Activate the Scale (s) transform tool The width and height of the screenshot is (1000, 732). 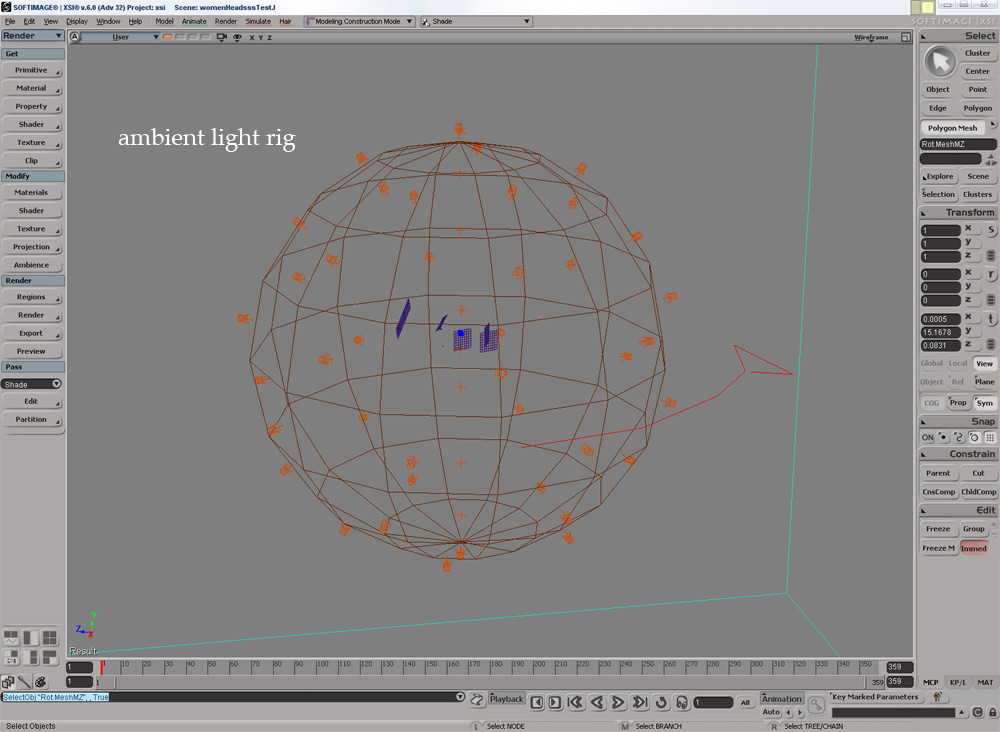[990, 230]
